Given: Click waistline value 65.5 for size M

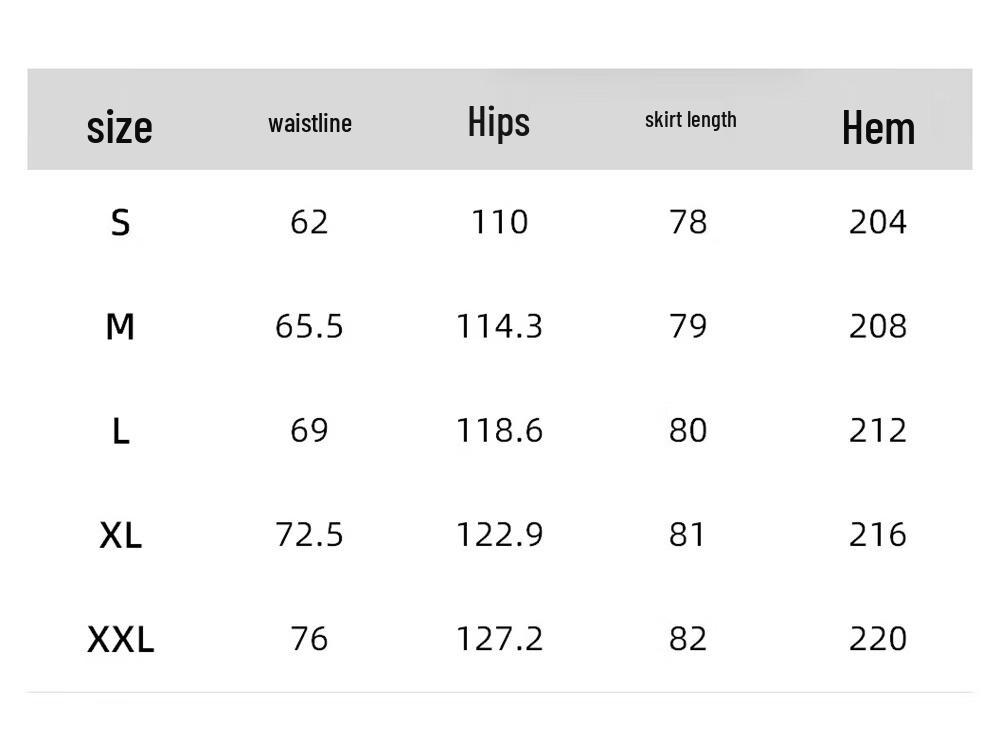Looking at the screenshot, I should [309, 326].
